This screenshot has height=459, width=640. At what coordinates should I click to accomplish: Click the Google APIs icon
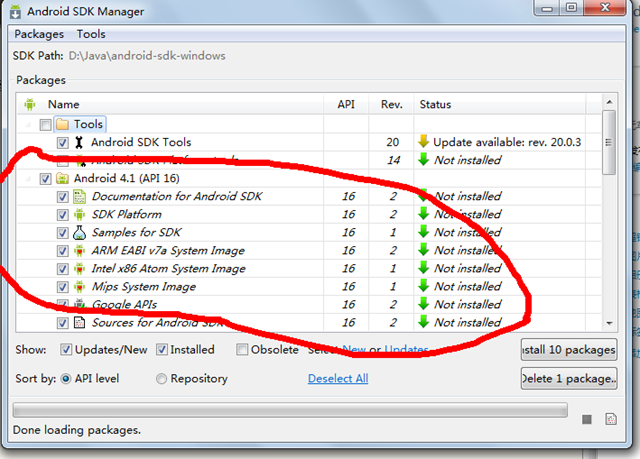click(x=79, y=304)
